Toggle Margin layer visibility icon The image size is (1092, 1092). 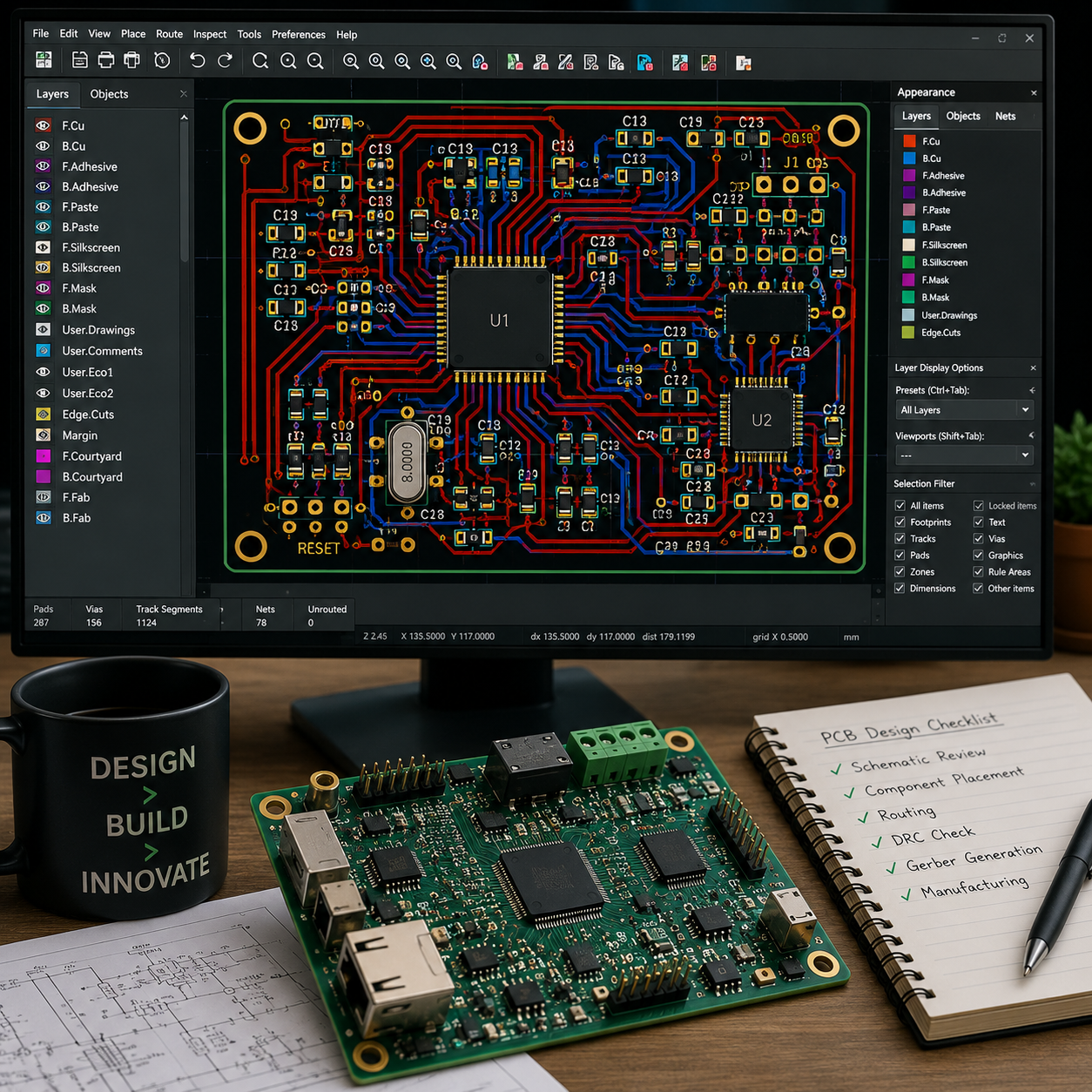[43, 435]
